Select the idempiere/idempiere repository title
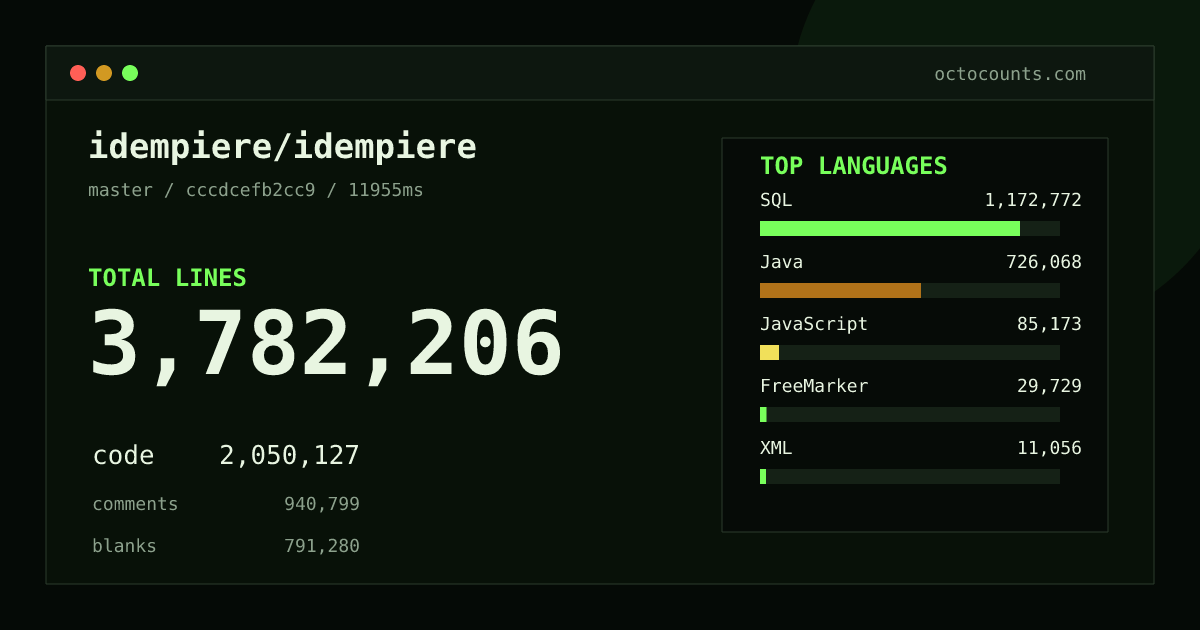 tap(282, 147)
